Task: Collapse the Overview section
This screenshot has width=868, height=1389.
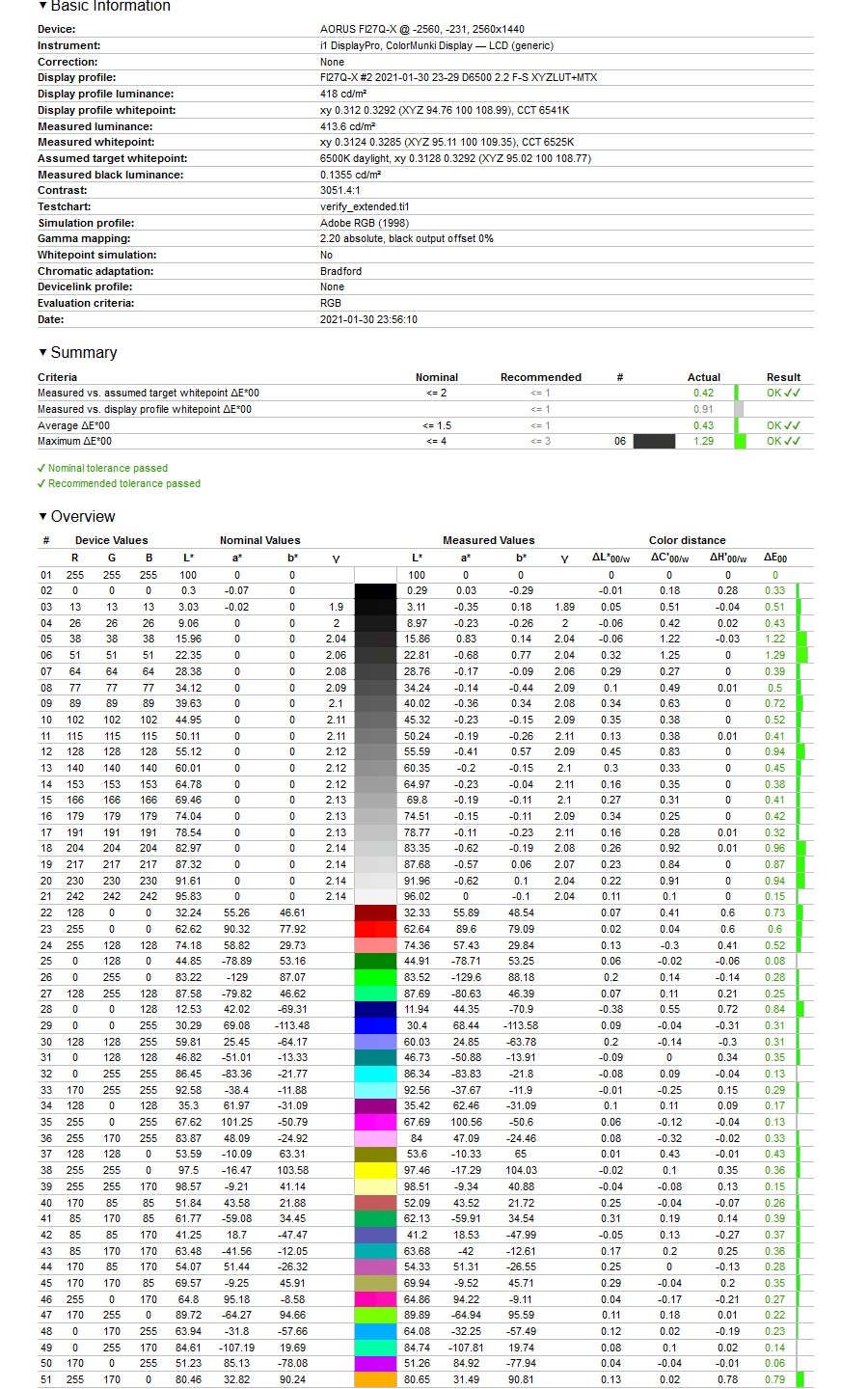Action: (76, 517)
